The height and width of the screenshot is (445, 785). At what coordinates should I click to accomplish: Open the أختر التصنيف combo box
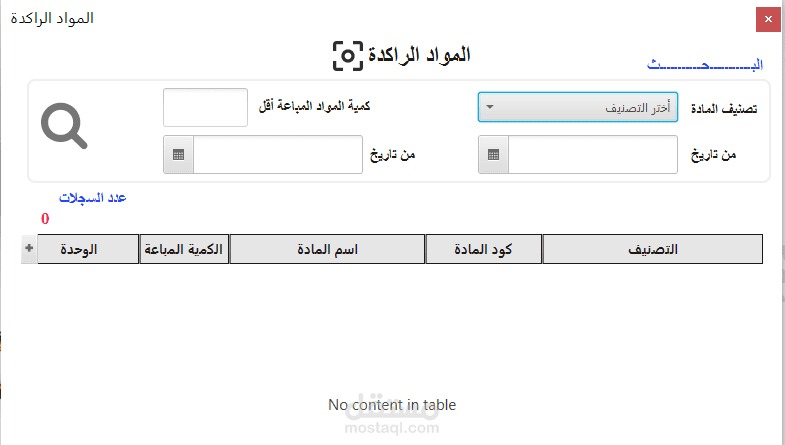pos(578,107)
